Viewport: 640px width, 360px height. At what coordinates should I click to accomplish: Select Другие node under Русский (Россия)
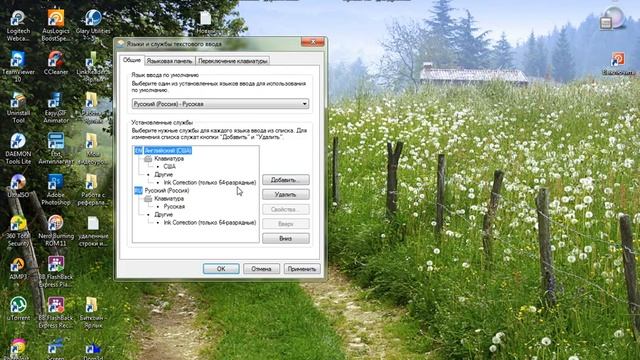click(163, 214)
